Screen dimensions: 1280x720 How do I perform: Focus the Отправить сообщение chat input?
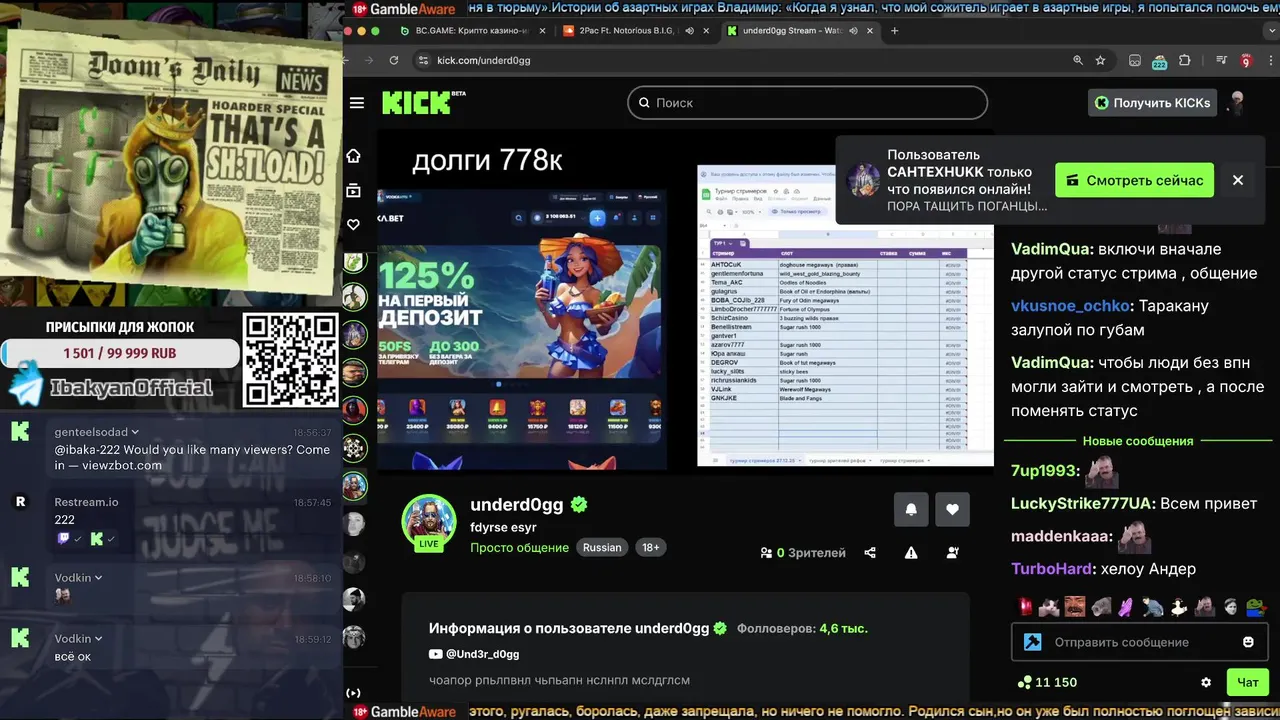coord(1140,642)
